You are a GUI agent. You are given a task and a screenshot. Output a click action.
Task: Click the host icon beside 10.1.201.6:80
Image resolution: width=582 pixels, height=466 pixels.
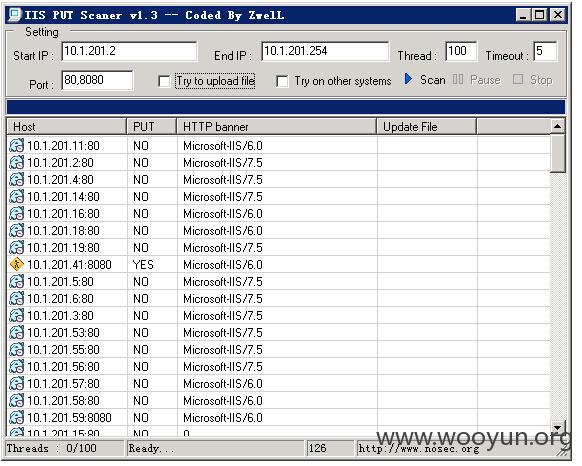coord(16,299)
